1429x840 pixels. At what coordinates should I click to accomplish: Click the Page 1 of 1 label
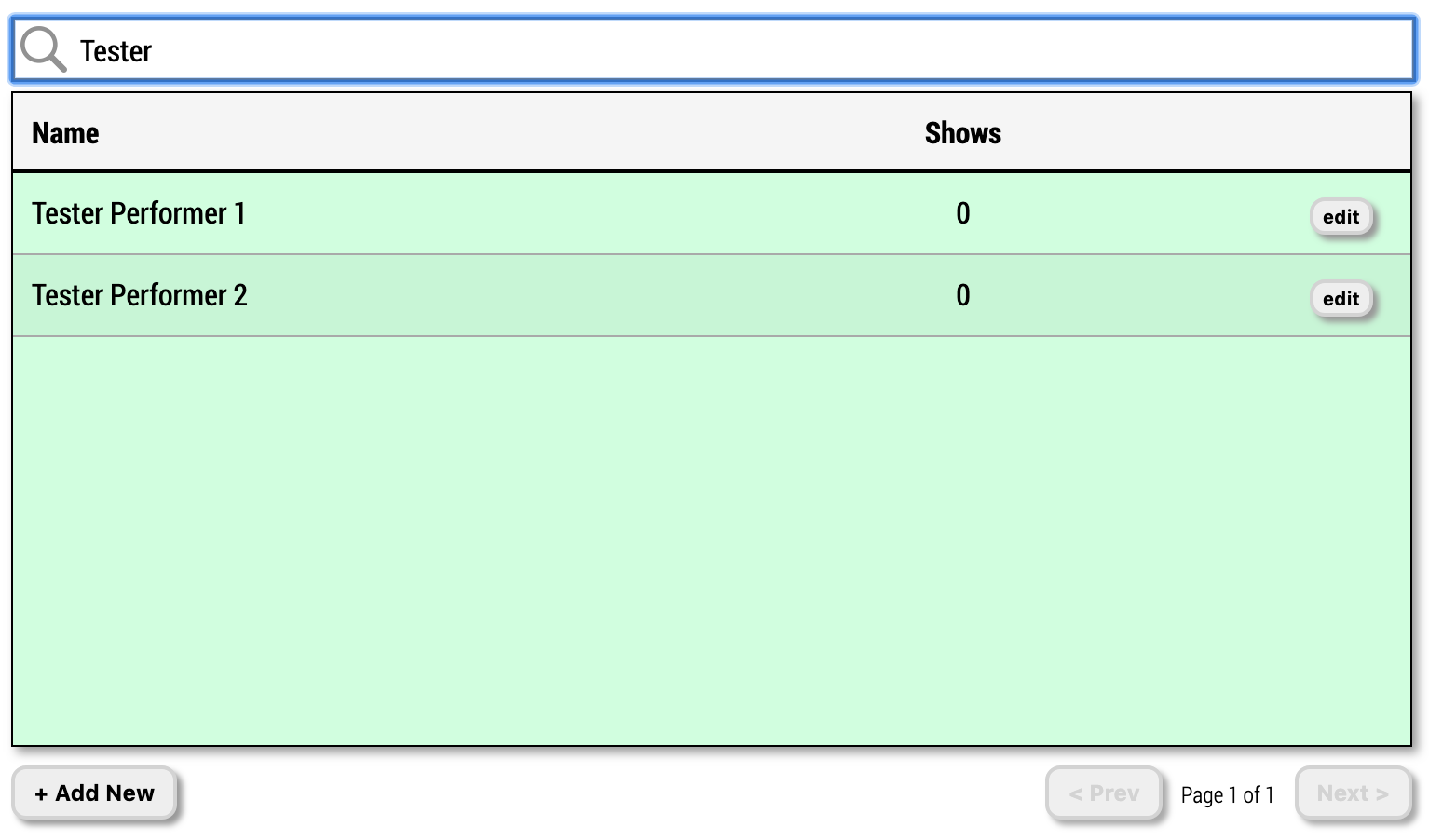(1226, 794)
